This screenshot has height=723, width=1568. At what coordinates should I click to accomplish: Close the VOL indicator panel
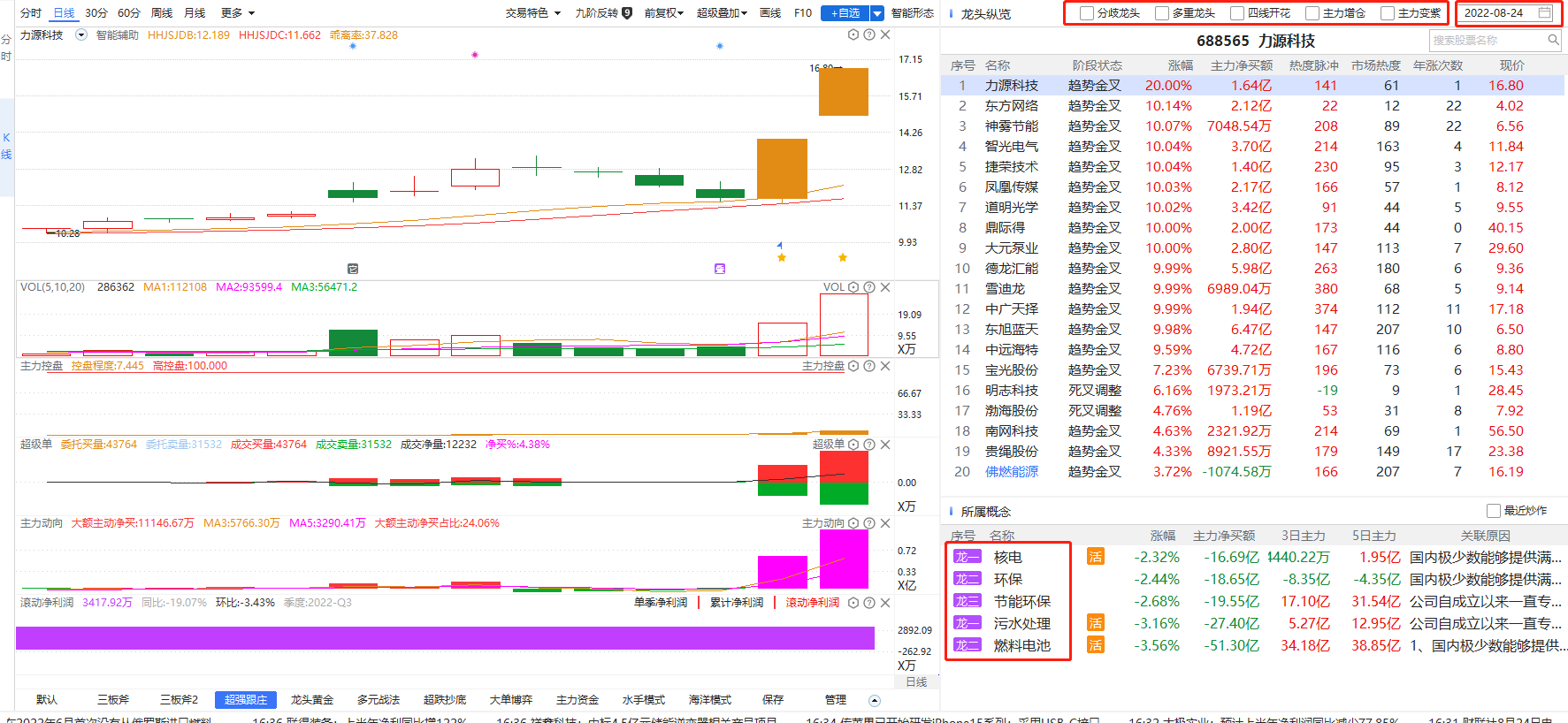885,287
